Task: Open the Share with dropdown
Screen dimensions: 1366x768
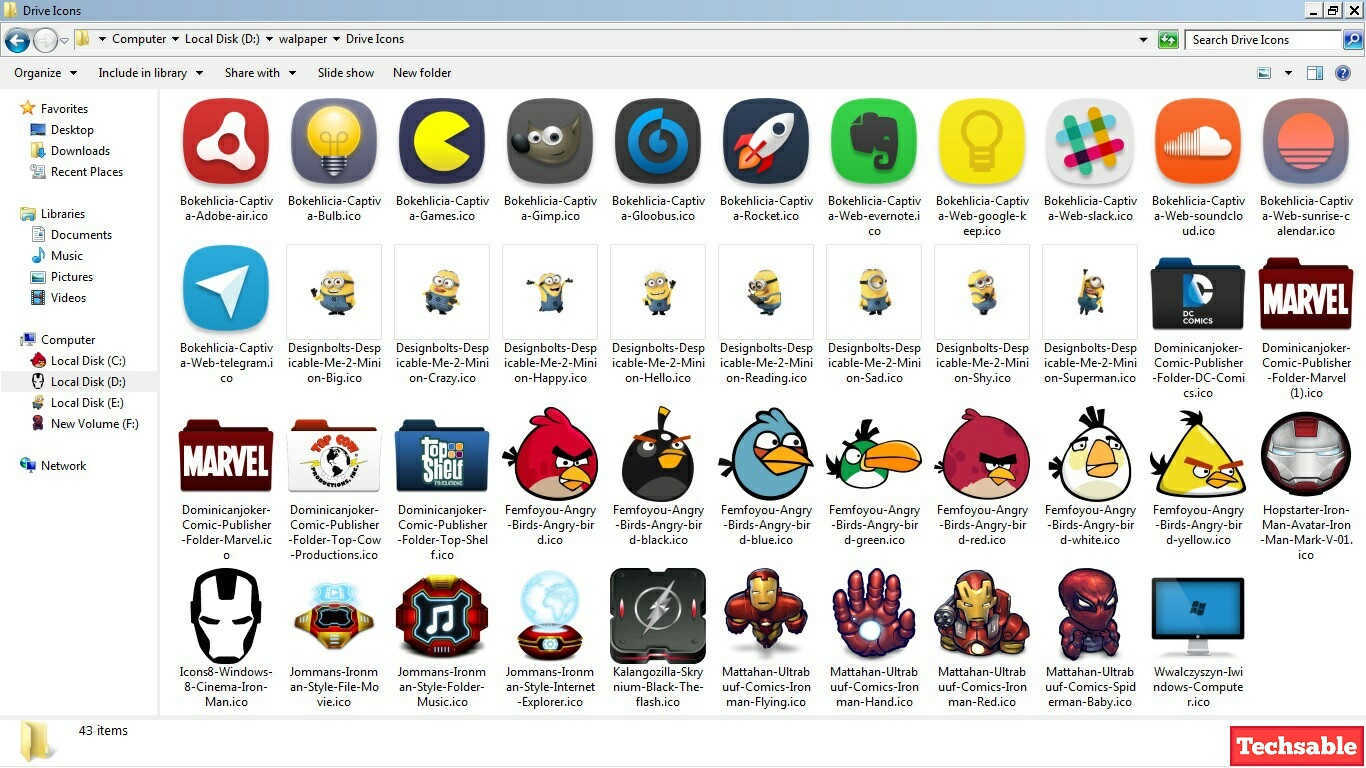Action: pos(260,73)
